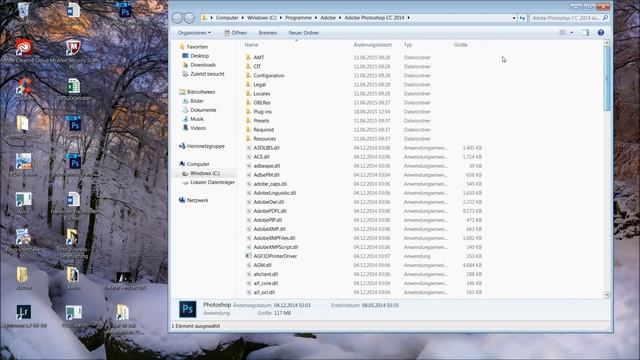Select Lokaler Datenträger in the navigation pane
The image size is (640, 360).
pos(212,182)
